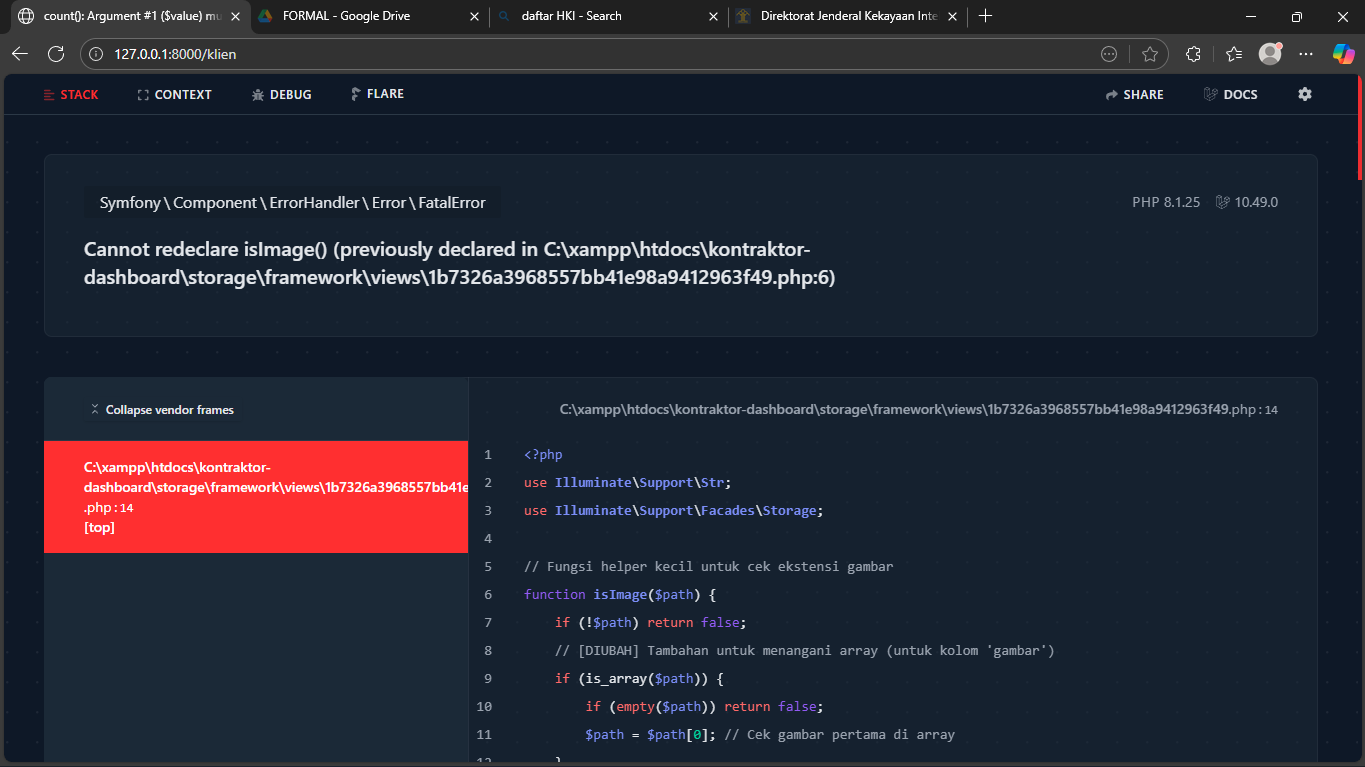The image size is (1365, 767).
Task: Open the new tab plus button
Action: 986,16
